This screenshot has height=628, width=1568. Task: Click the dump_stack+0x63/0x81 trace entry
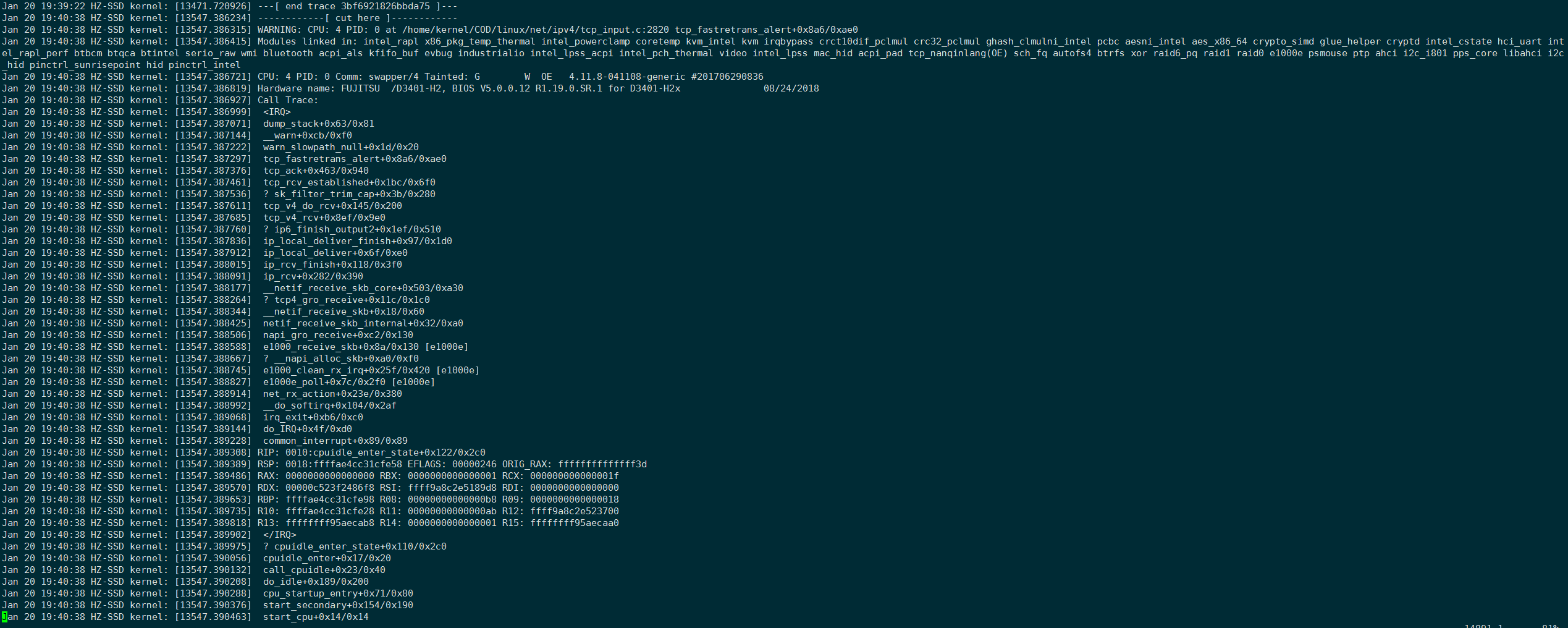pyautogui.click(x=318, y=124)
